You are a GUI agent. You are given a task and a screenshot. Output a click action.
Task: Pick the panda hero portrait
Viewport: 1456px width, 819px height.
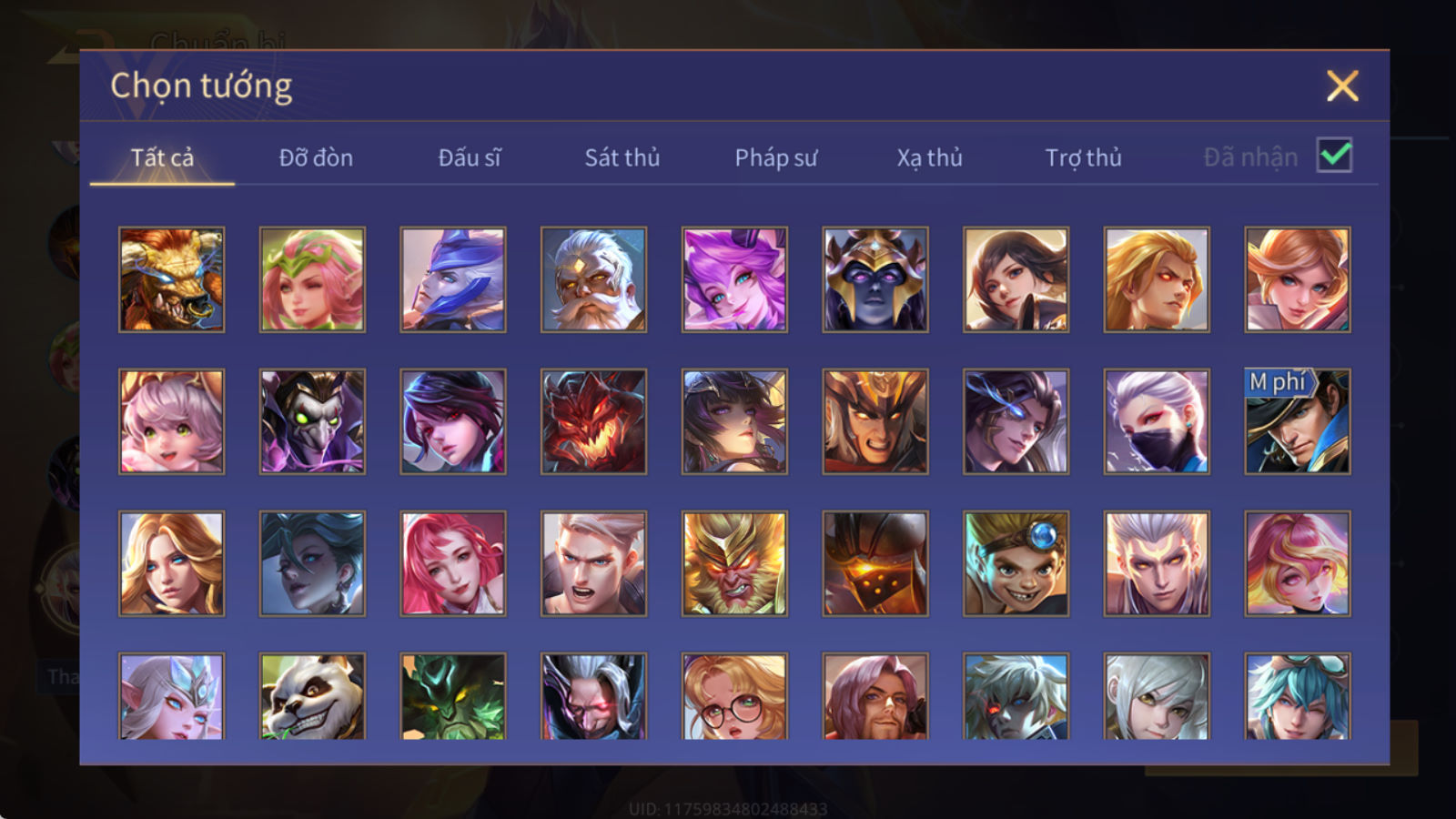point(312,696)
